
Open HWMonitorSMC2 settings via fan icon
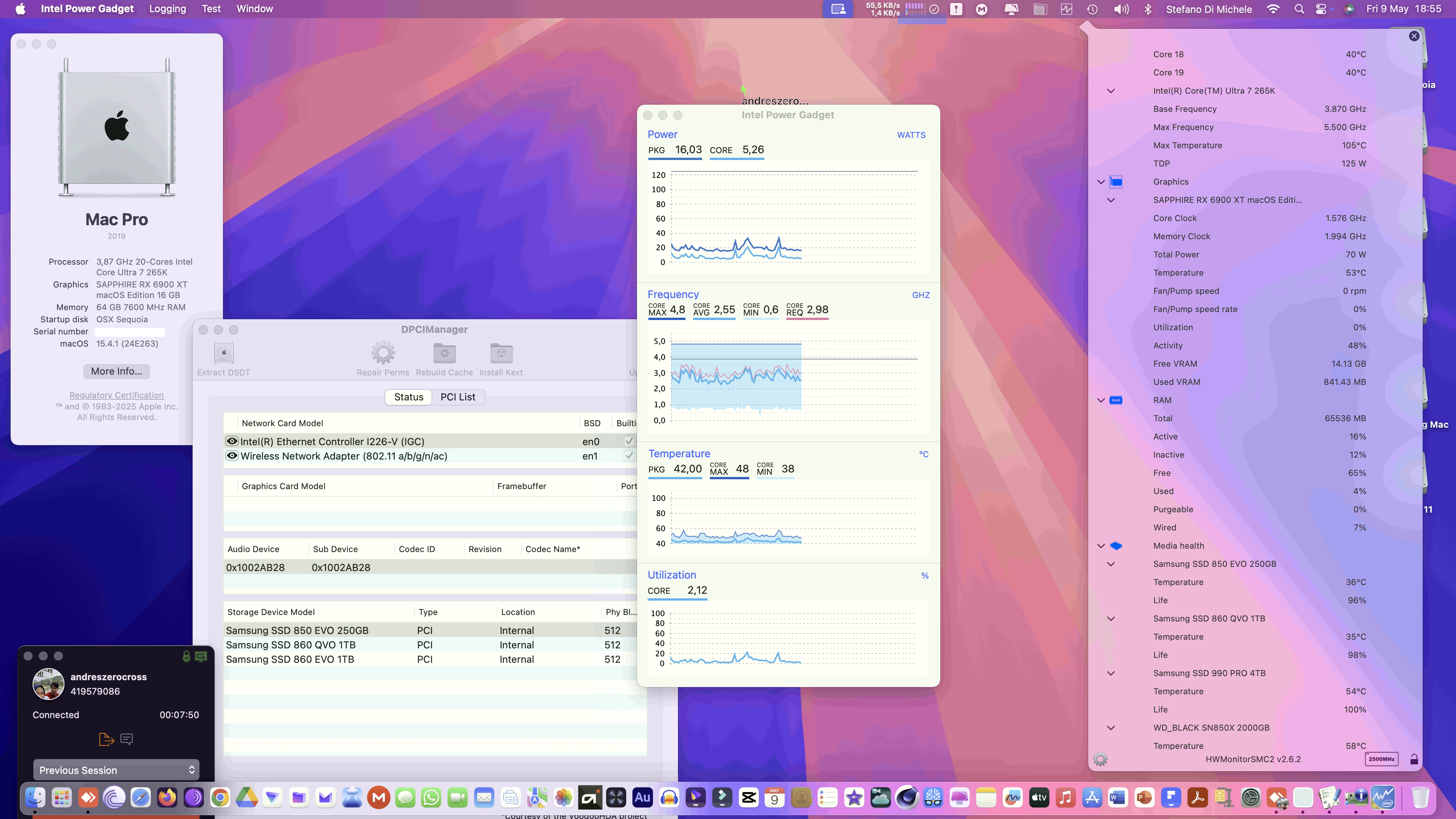(x=1100, y=759)
